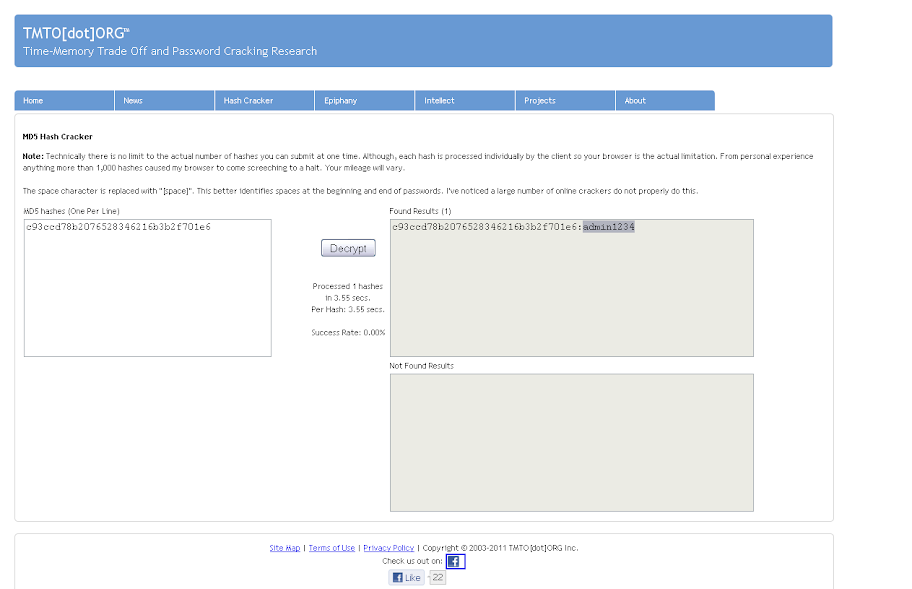Click the Facebook icon beside "Check us out on"
912x589 pixels.
pos(455,562)
